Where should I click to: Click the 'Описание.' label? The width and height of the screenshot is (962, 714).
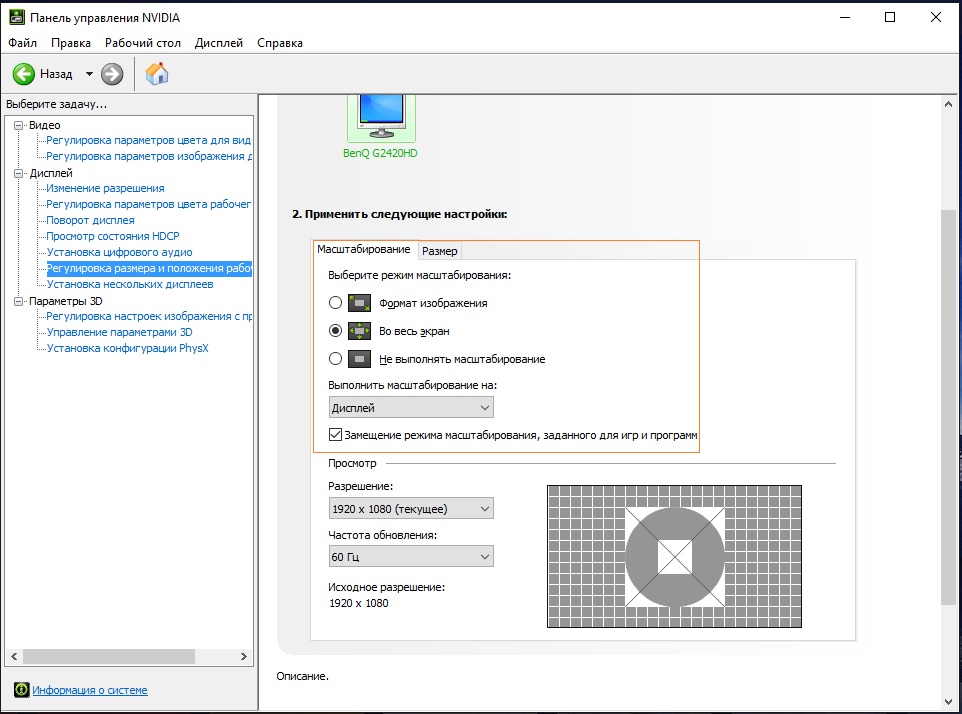pos(302,676)
